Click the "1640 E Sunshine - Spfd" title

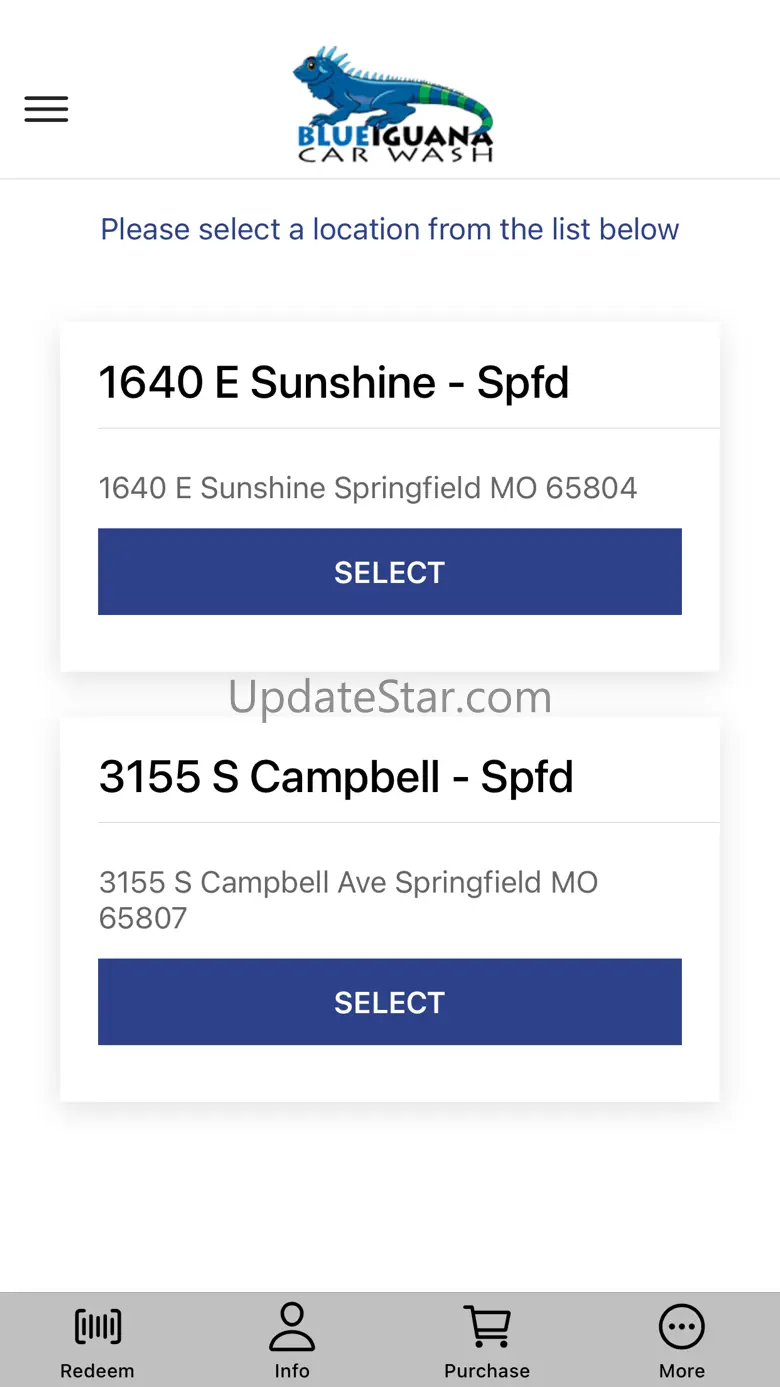pos(334,382)
